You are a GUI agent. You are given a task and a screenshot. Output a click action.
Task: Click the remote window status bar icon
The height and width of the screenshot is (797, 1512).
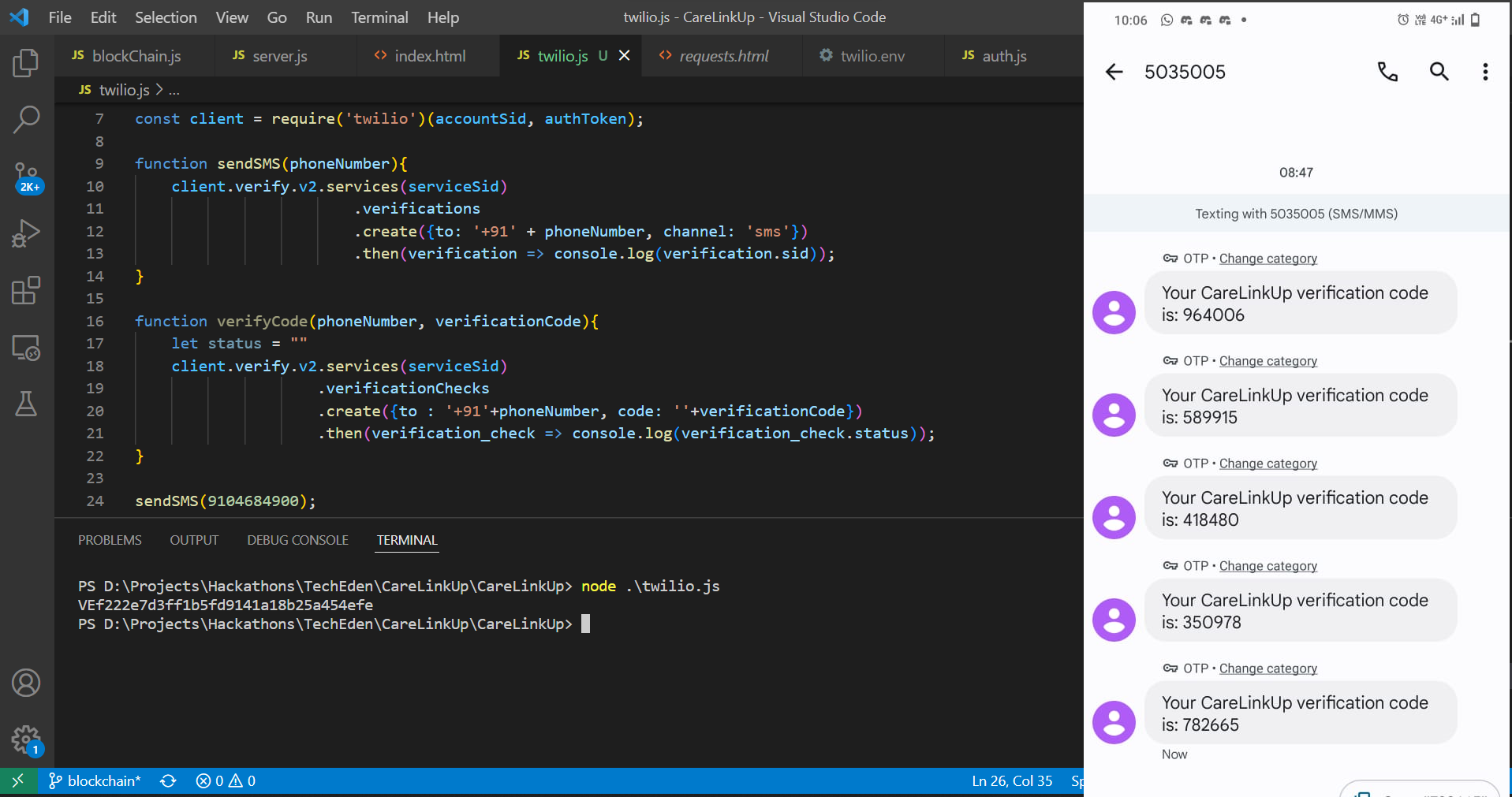[17, 781]
